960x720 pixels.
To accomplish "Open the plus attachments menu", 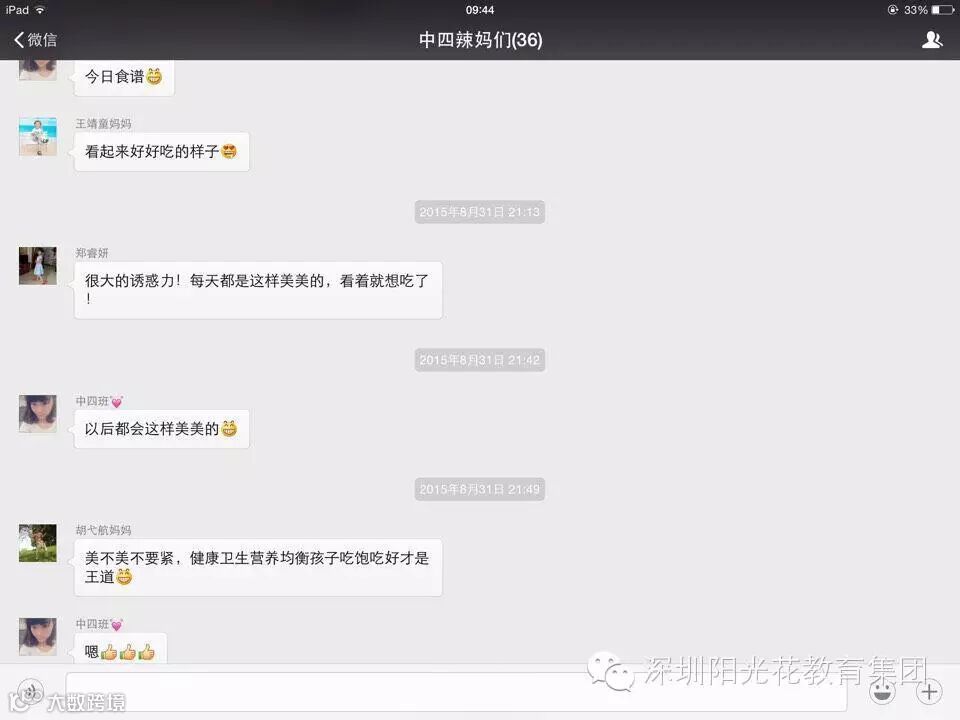I will [x=929, y=692].
